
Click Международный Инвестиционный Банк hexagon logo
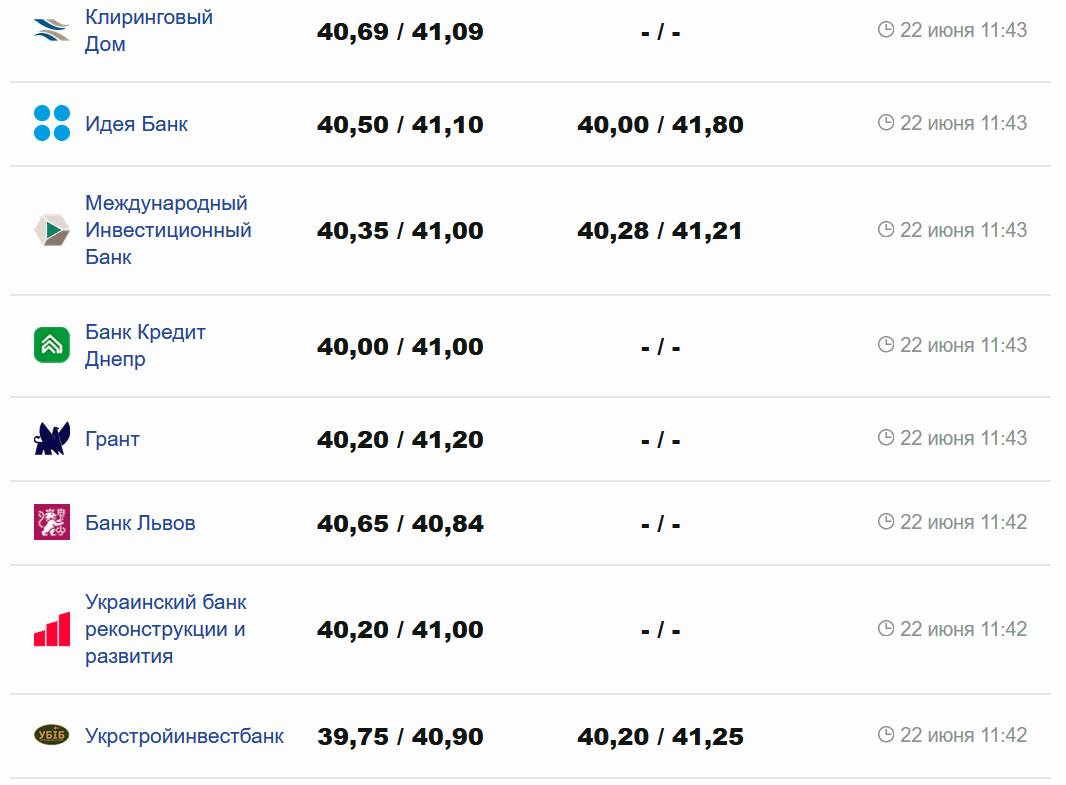52,230
